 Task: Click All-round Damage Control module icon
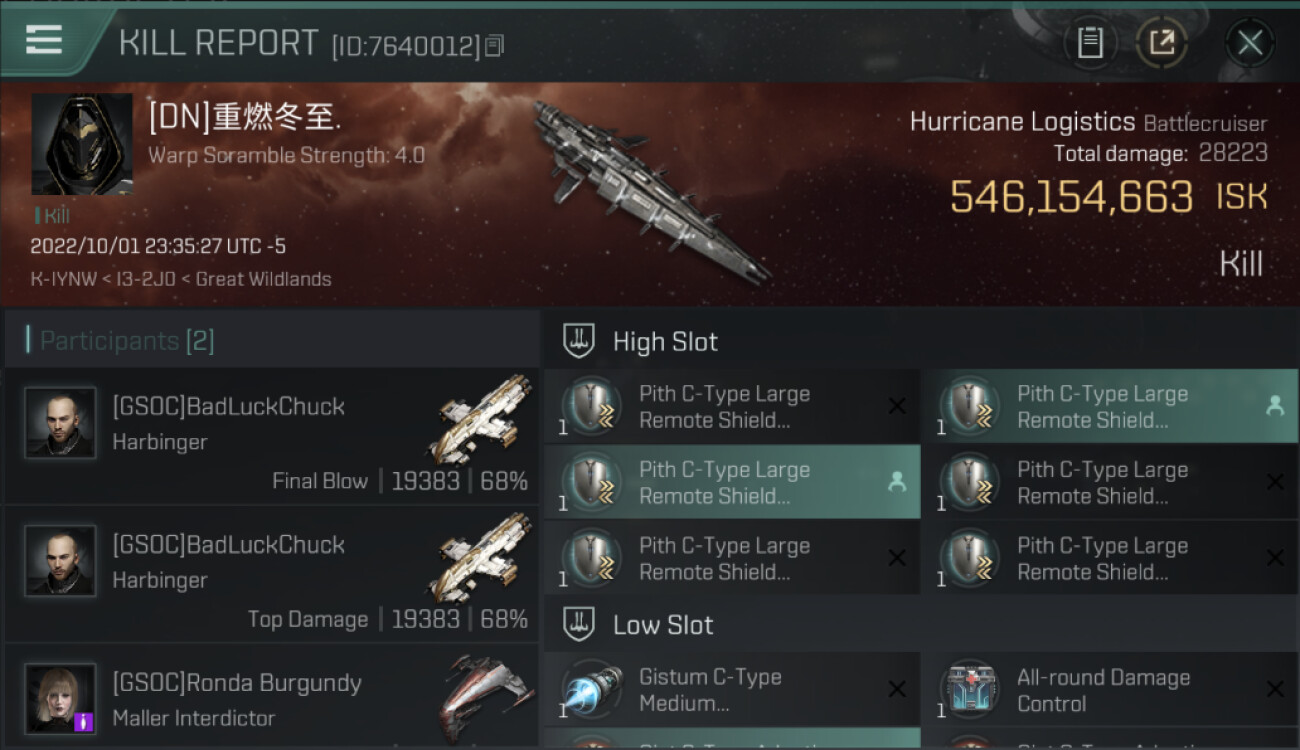969,690
